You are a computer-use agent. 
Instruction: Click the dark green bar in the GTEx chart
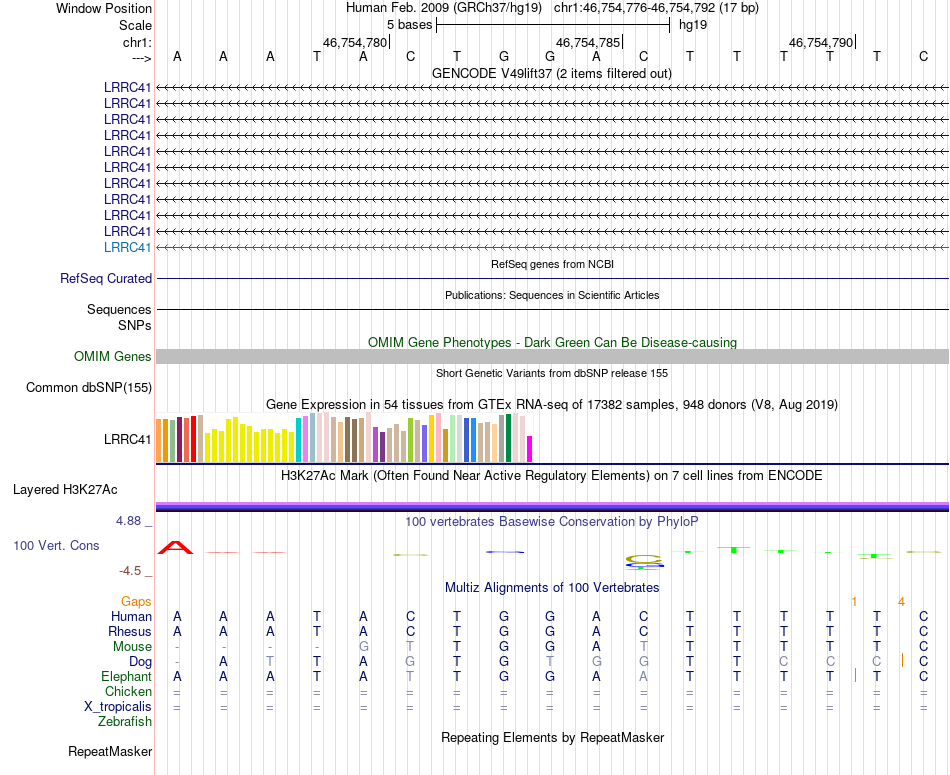[509, 438]
